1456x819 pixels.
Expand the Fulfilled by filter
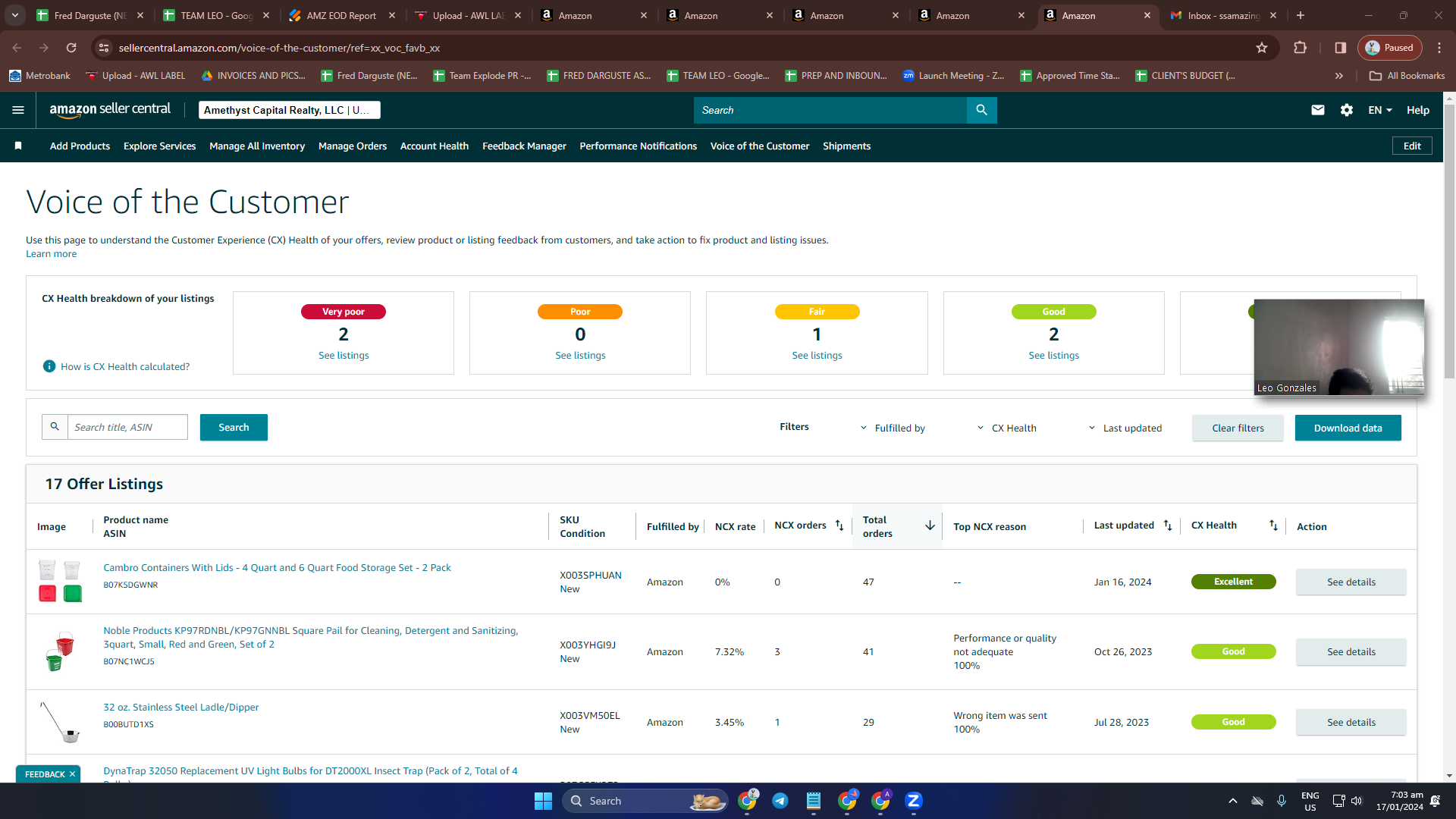(893, 428)
